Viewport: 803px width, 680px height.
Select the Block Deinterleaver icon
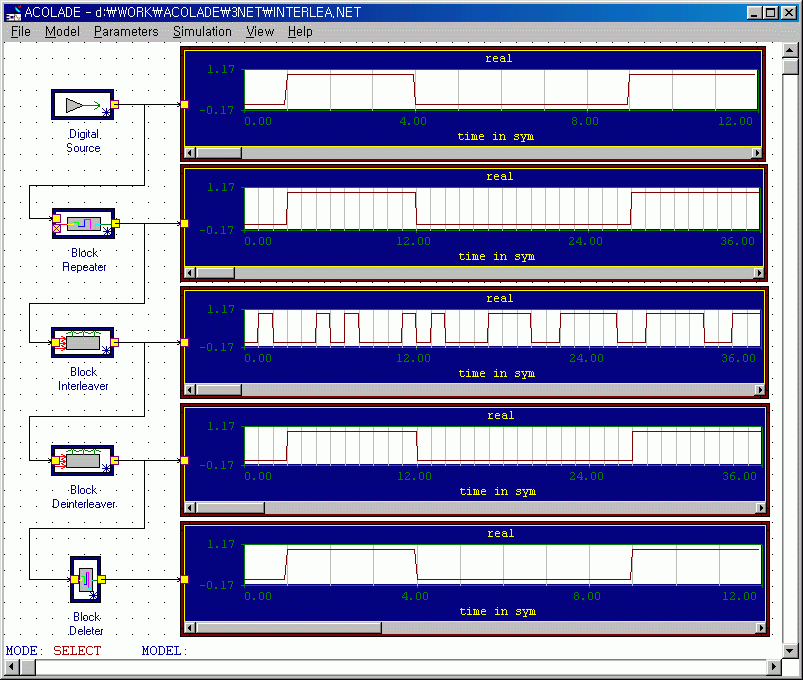point(82,460)
